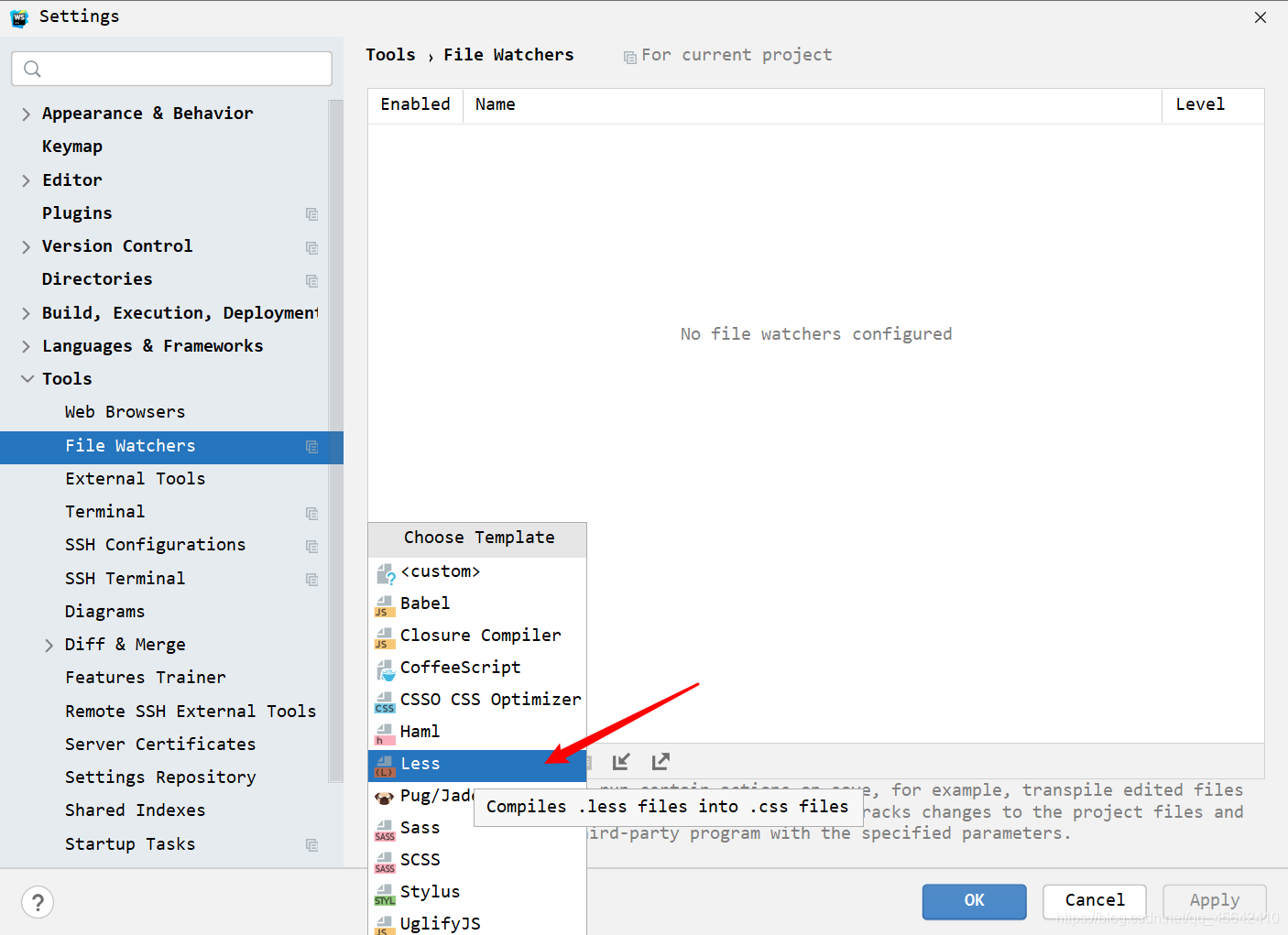Click the Cancel button

coord(1095,901)
